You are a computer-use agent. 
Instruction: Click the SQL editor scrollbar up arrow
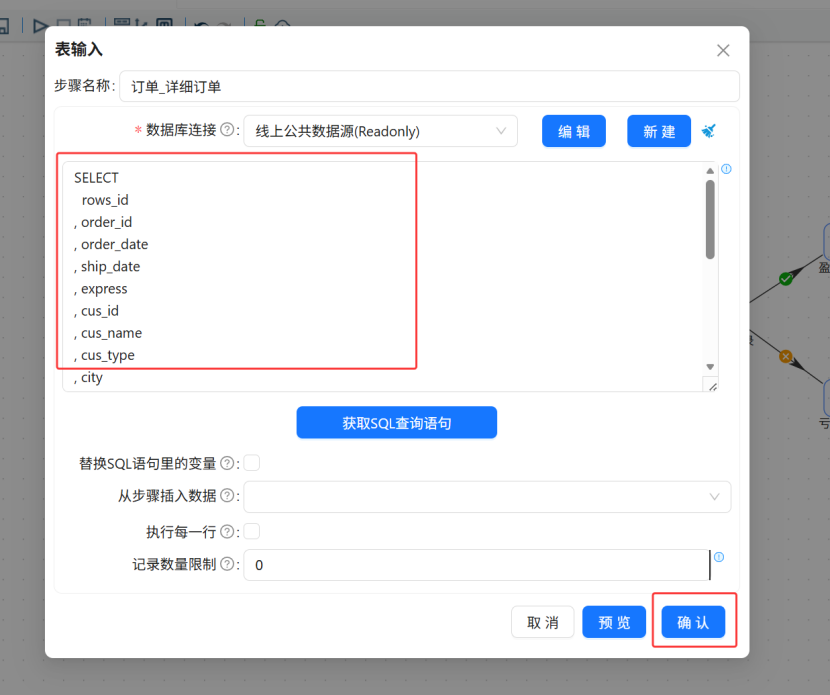[710, 170]
